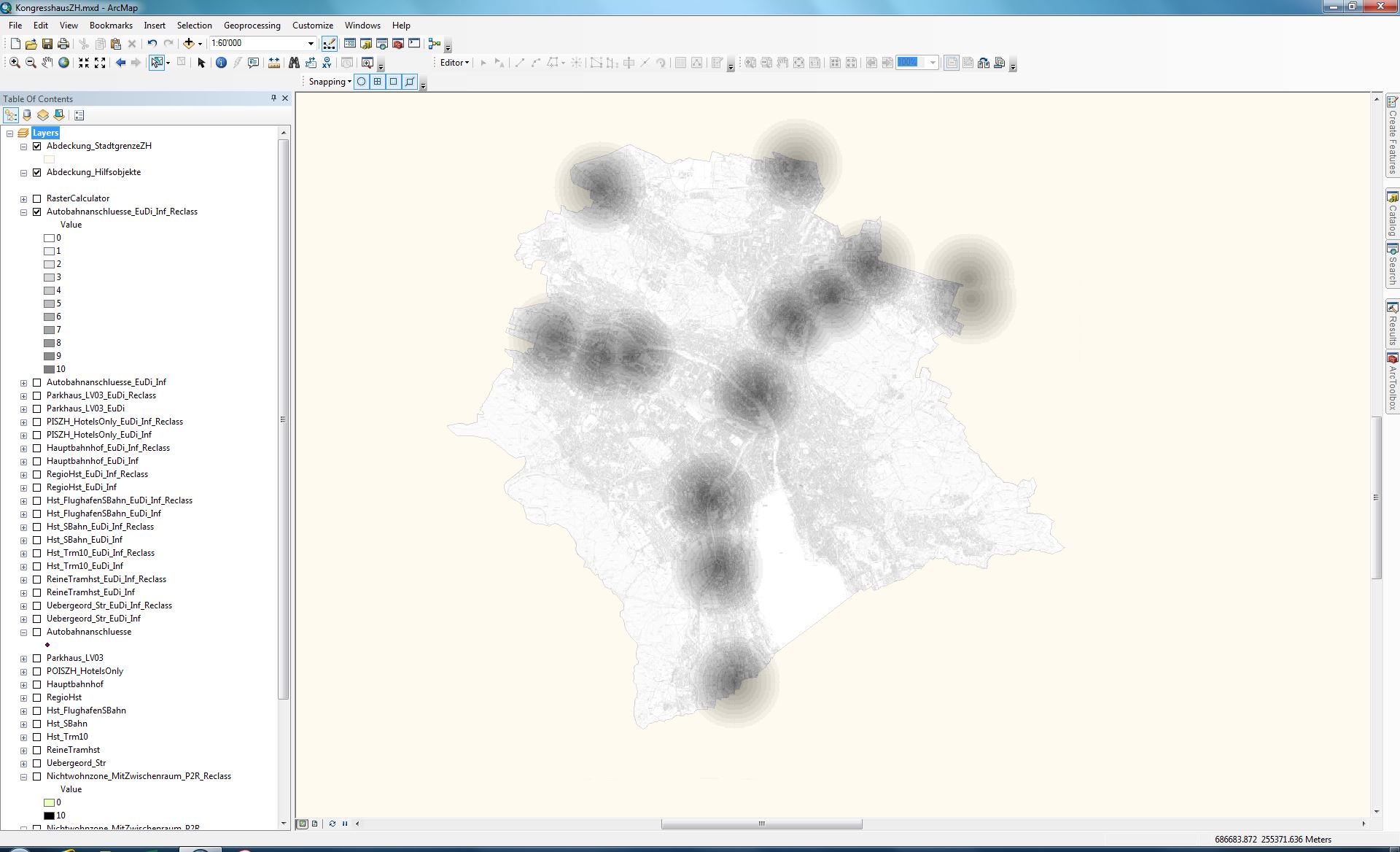Open the Python window icon
This screenshot has width=1400, height=852.
pos(414,44)
